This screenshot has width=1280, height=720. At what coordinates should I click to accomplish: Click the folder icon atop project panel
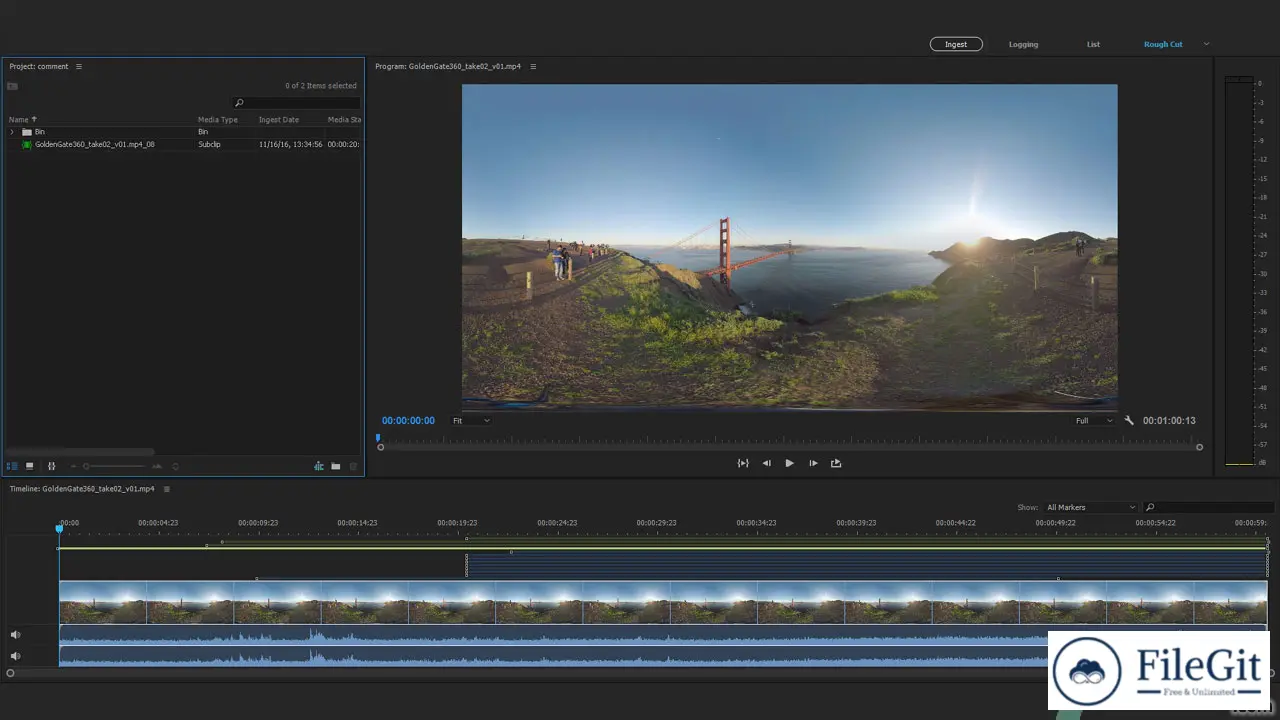pyautogui.click(x=12, y=86)
